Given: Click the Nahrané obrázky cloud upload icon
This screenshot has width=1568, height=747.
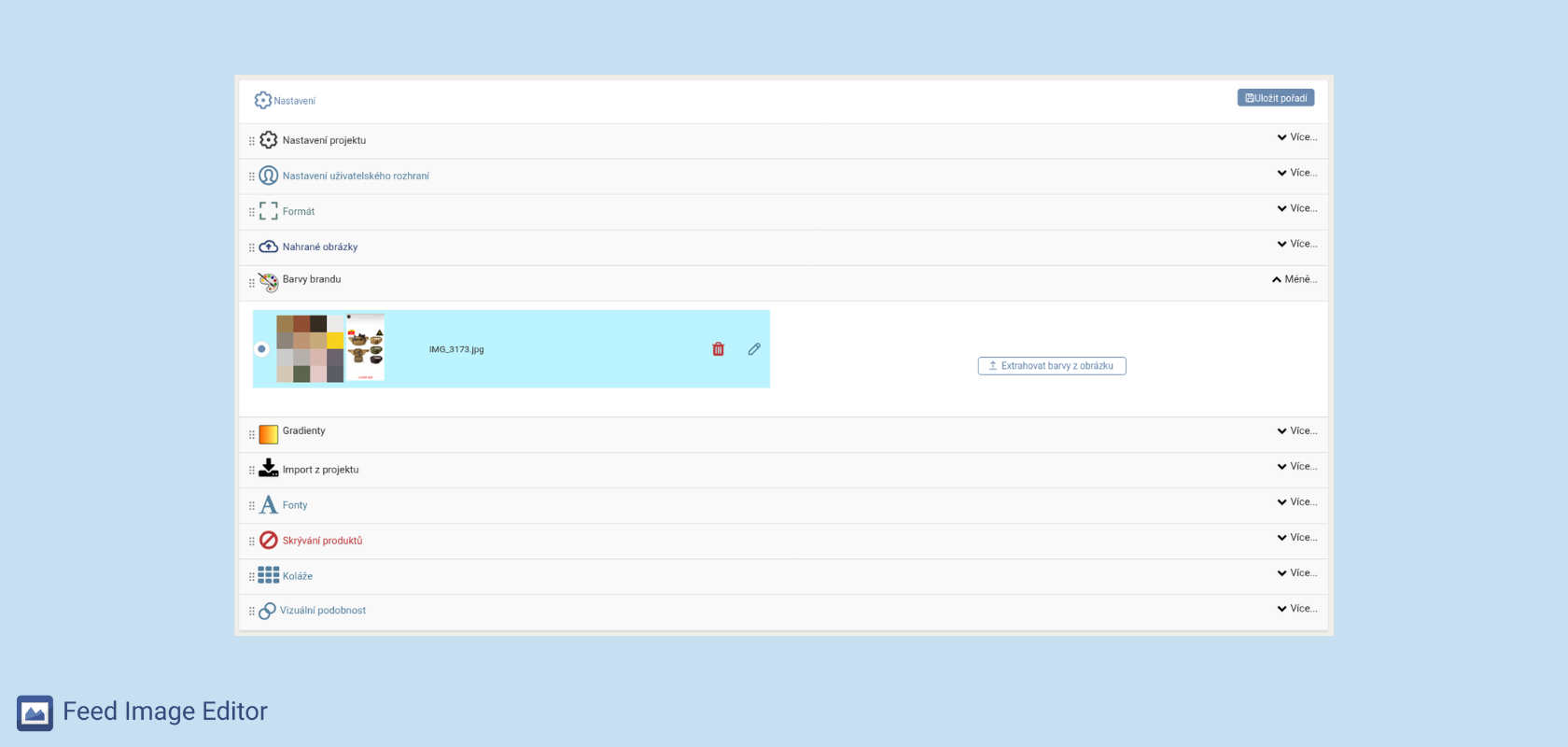Looking at the screenshot, I should pos(269,247).
